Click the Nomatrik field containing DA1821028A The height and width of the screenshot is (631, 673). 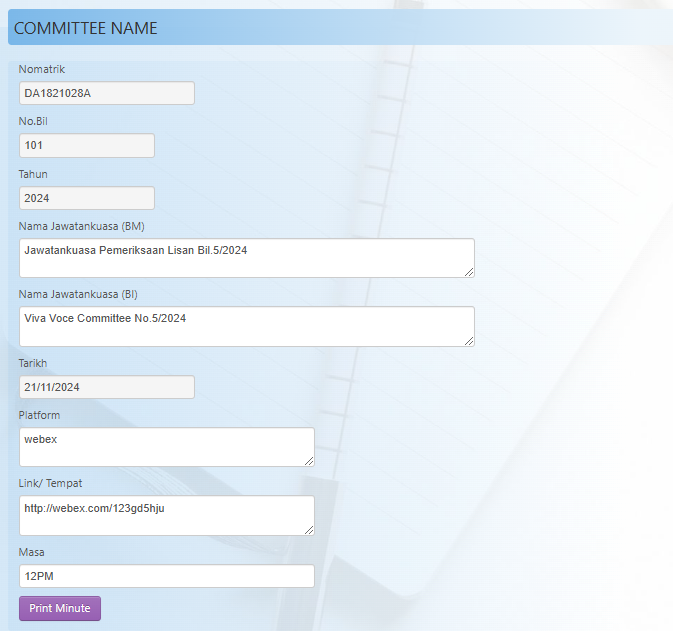point(106,93)
